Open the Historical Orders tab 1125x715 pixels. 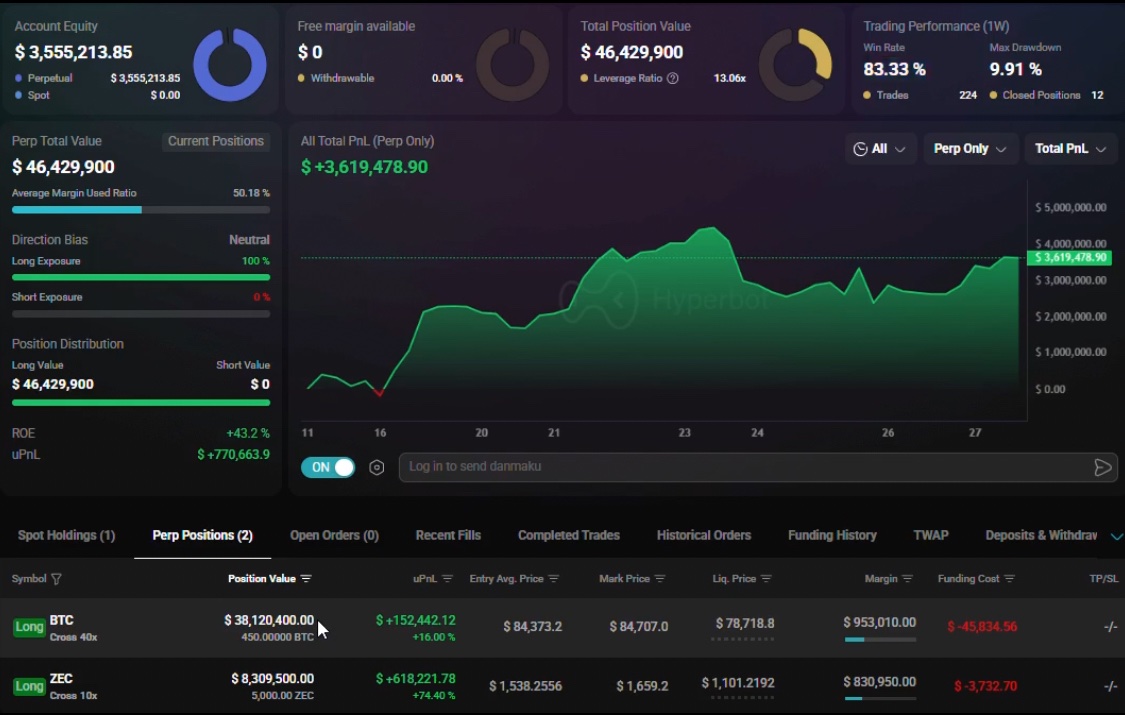[x=704, y=536]
